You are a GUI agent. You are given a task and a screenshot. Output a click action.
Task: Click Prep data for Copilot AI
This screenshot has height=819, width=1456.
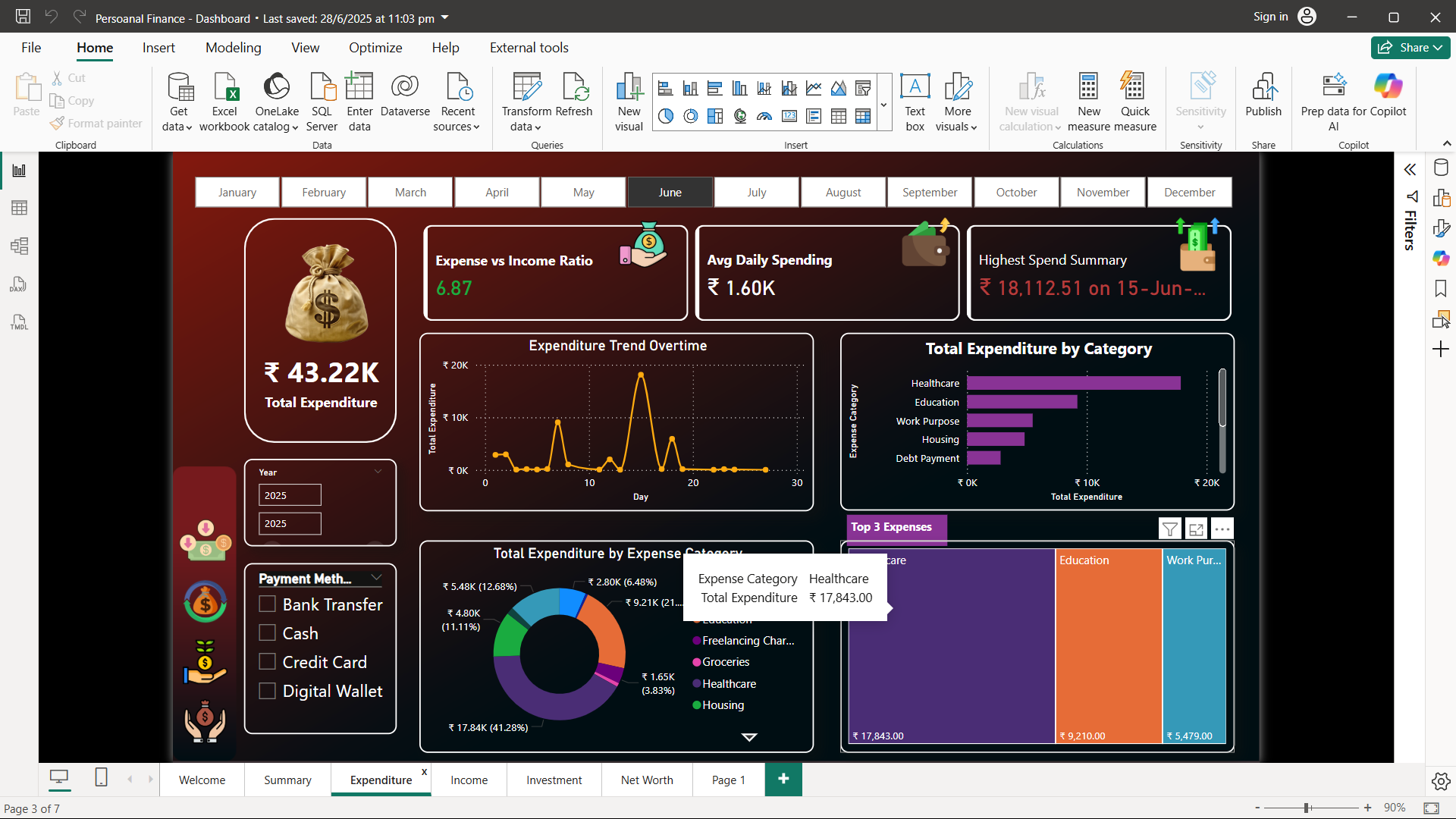click(1334, 102)
